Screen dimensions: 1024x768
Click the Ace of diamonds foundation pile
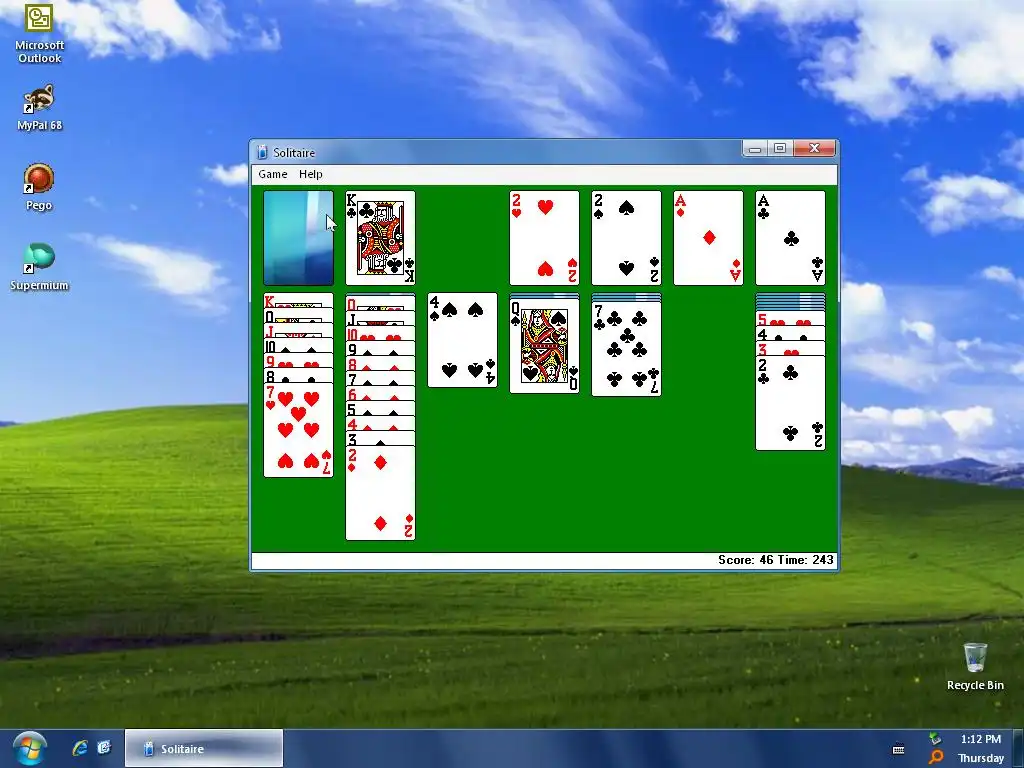(x=708, y=238)
